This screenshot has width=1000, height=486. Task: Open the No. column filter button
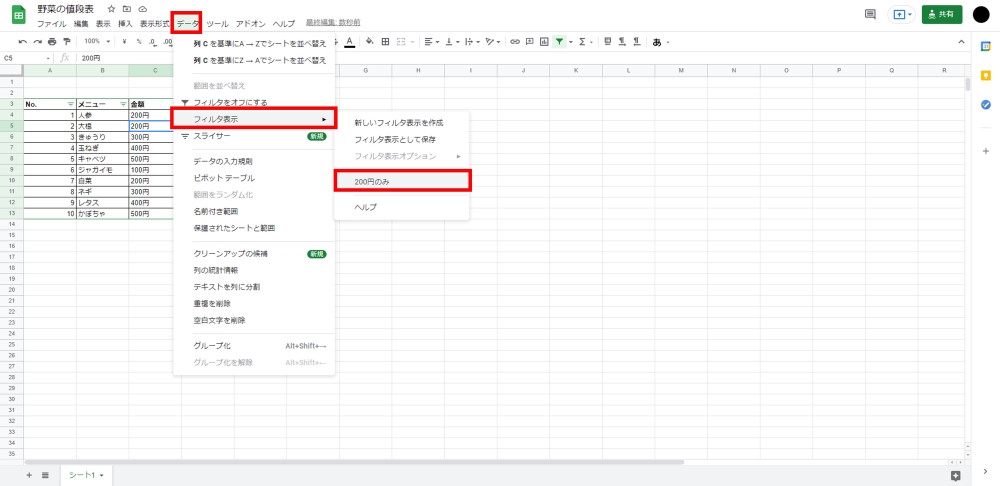[70, 103]
